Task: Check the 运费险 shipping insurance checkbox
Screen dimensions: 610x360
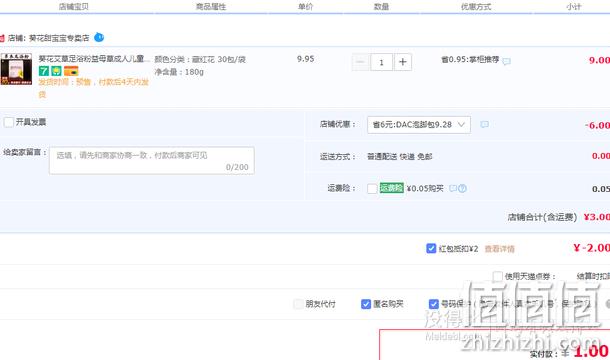Action: click(372, 188)
